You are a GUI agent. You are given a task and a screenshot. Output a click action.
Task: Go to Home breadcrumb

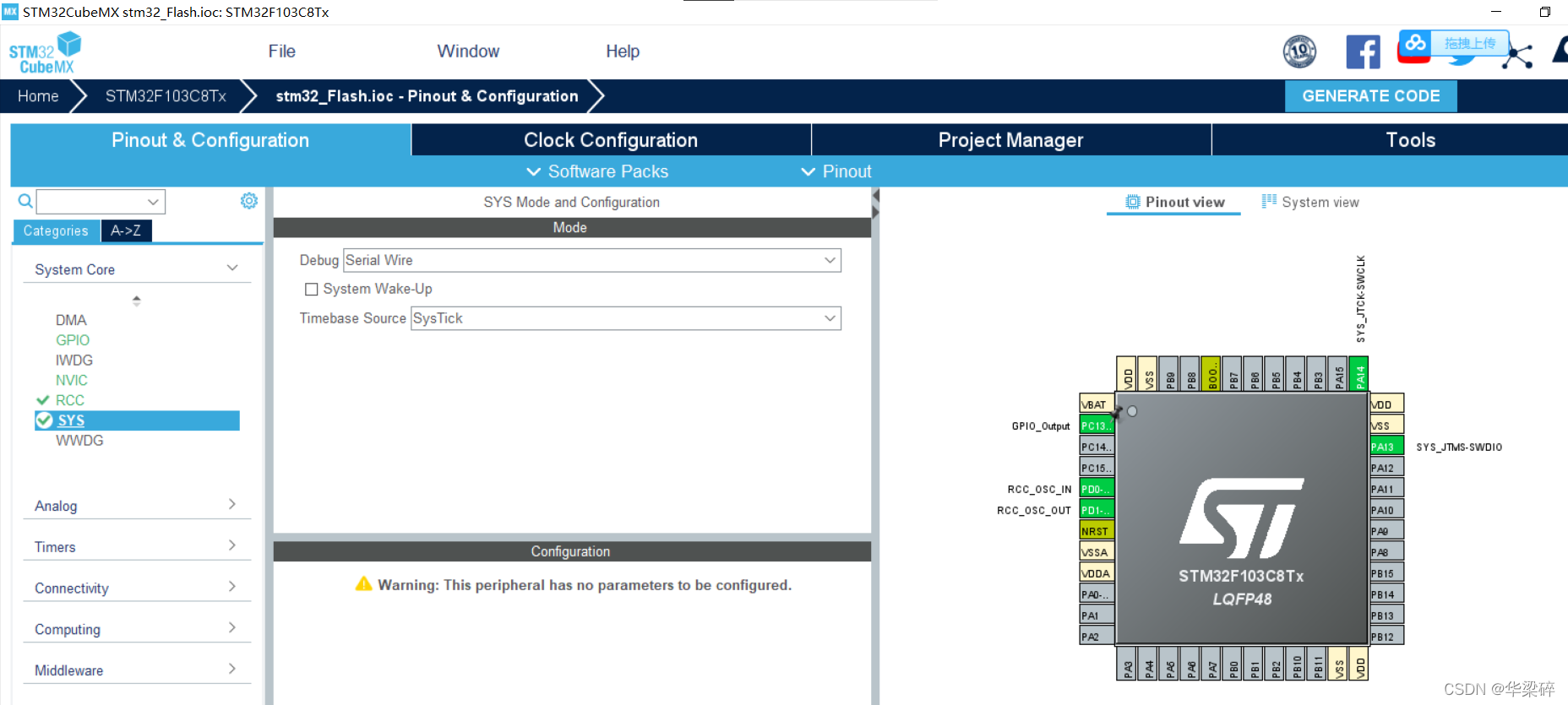[x=38, y=96]
